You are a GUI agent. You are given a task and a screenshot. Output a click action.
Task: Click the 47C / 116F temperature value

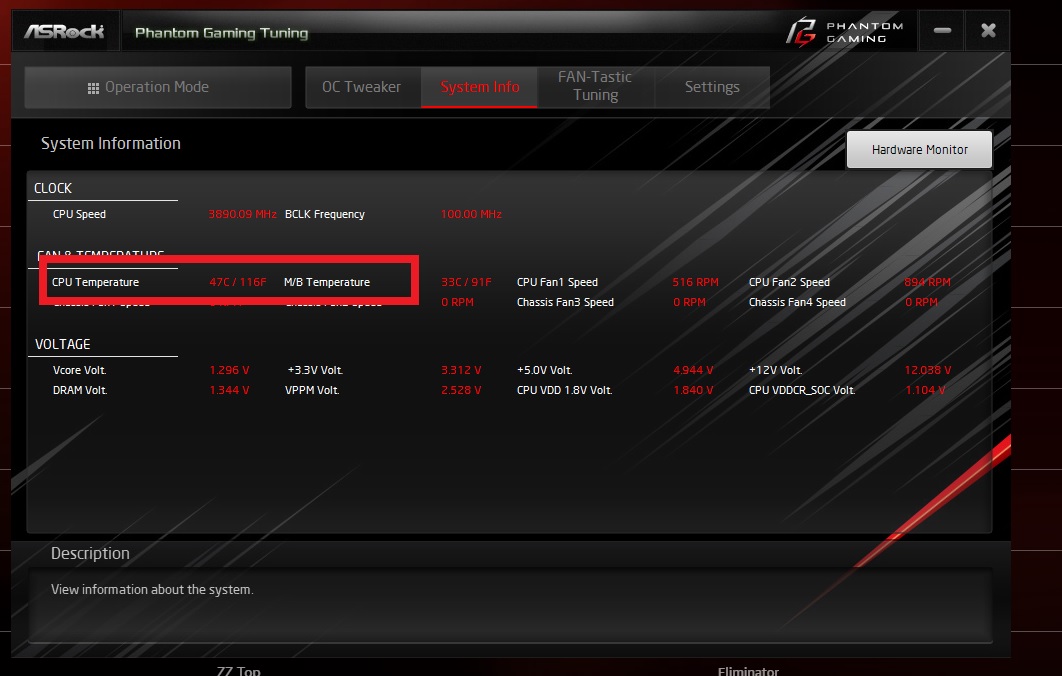point(238,282)
